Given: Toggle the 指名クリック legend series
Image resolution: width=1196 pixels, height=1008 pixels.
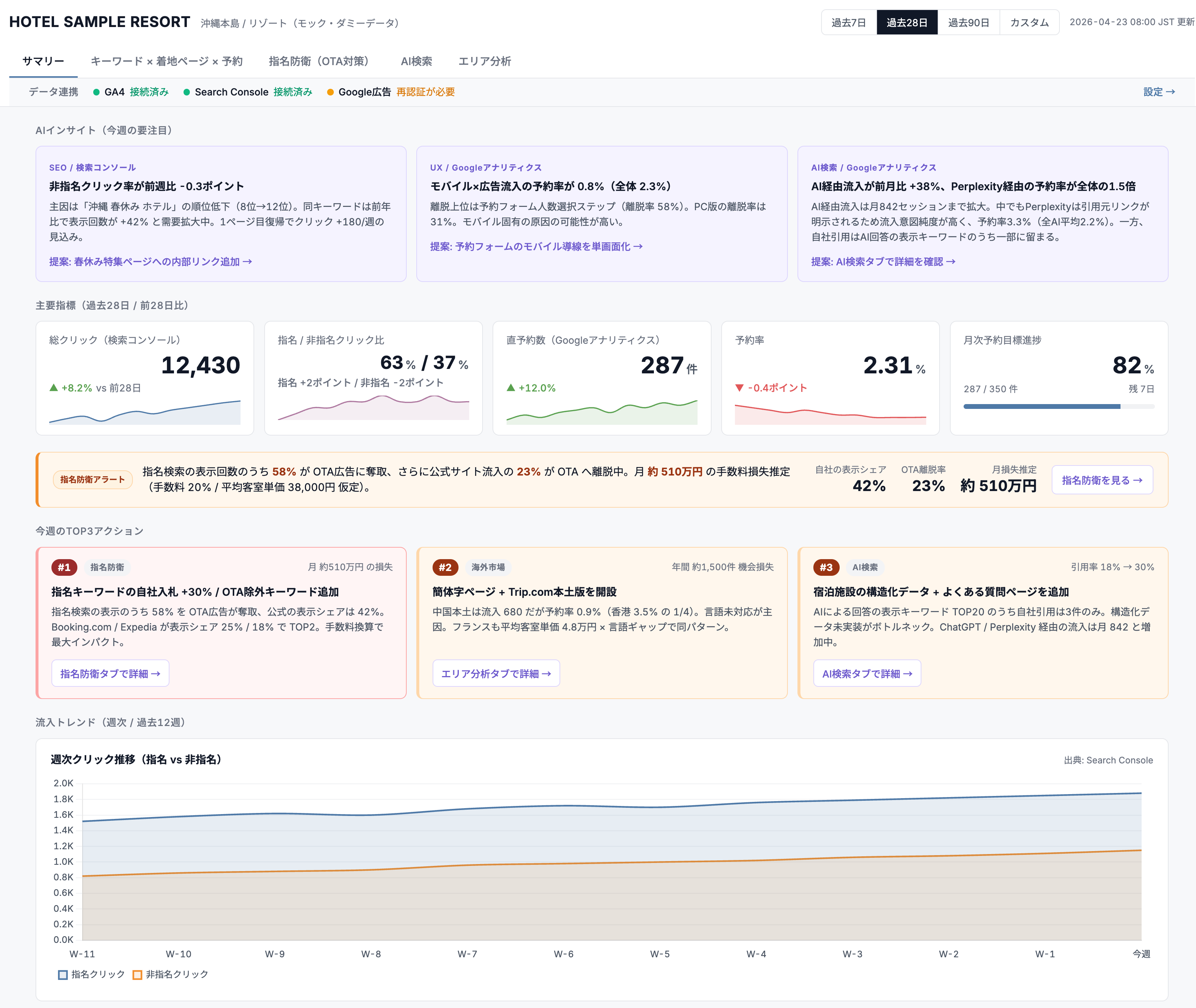Looking at the screenshot, I should click(x=91, y=974).
